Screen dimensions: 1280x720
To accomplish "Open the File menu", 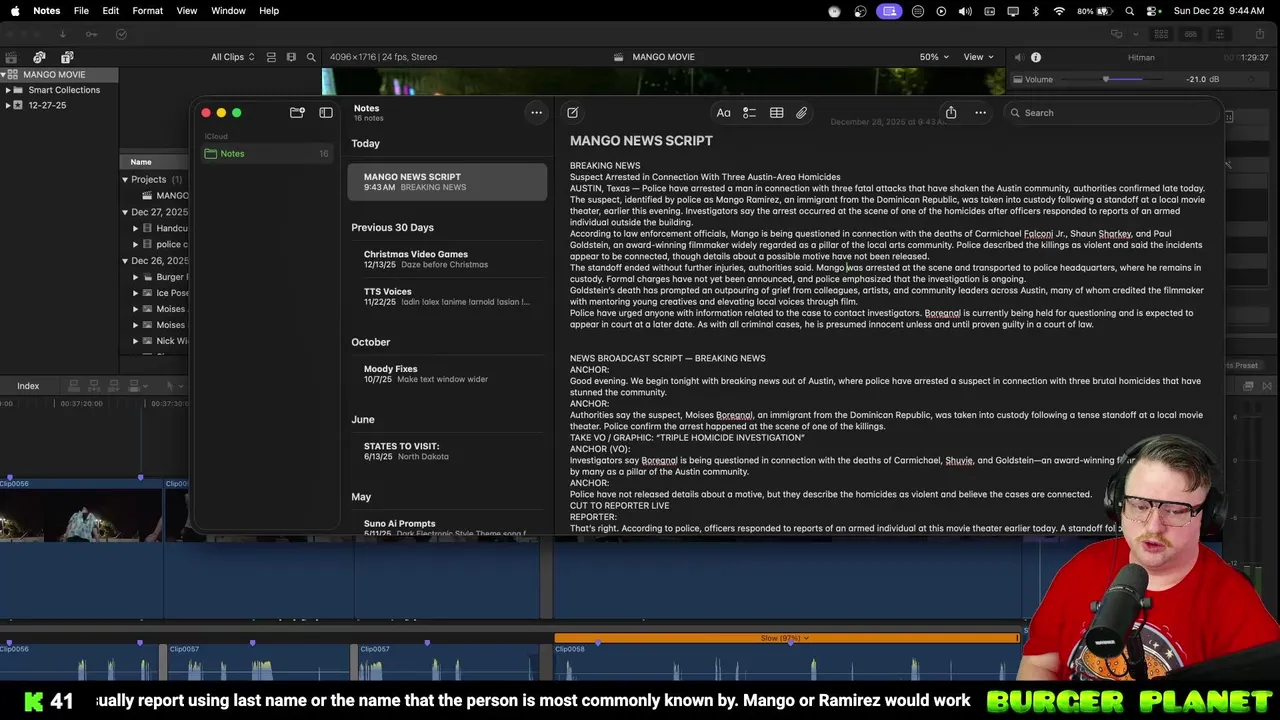I will click(81, 11).
